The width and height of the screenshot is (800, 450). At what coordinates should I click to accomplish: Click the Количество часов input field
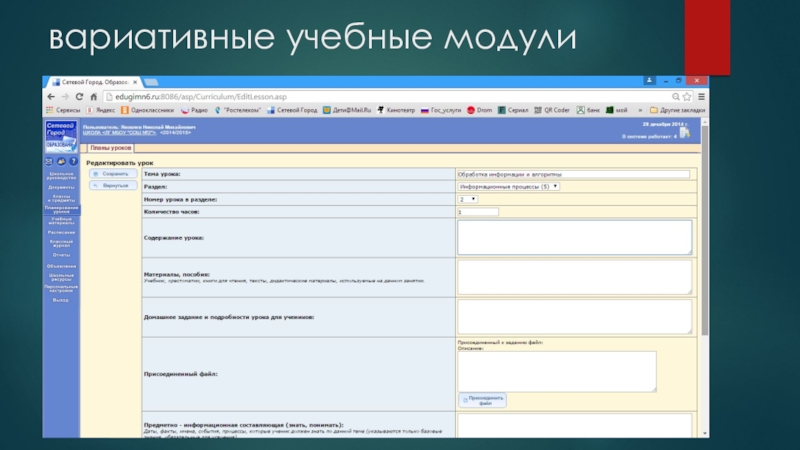pyautogui.click(x=478, y=212)
